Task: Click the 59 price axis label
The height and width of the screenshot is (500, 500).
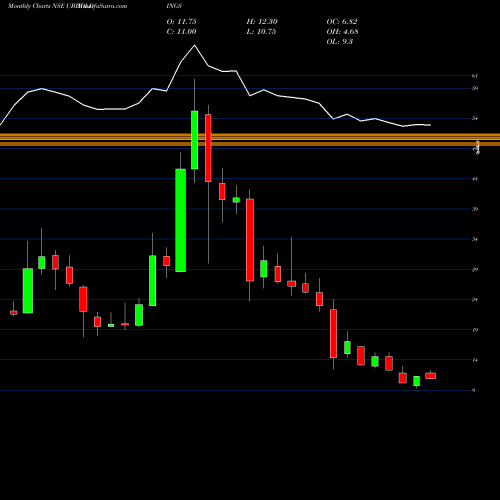Action: coord(475,88)
